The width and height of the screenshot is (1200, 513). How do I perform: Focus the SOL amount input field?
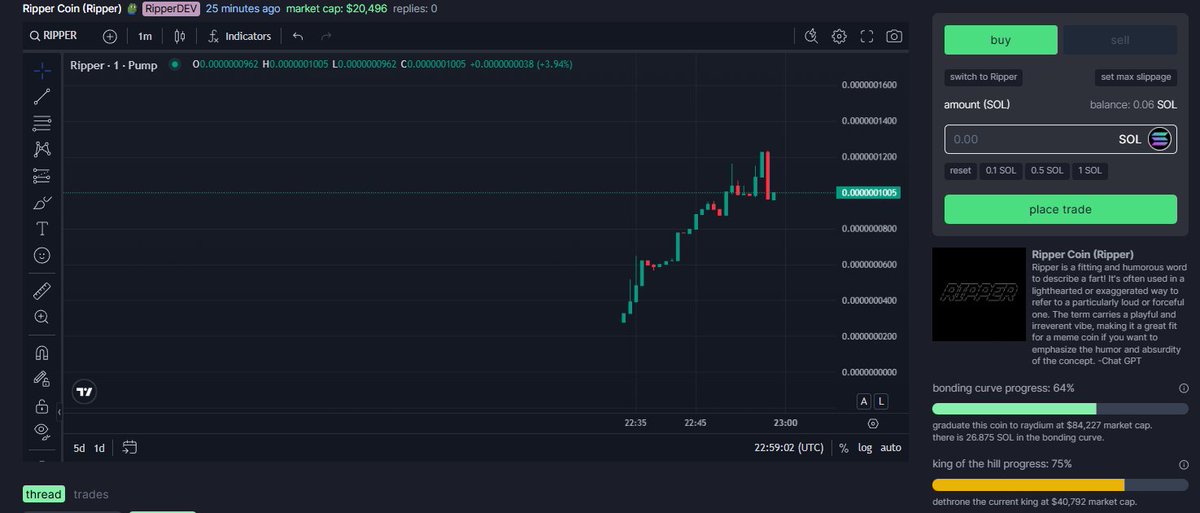coord(1061,139)
